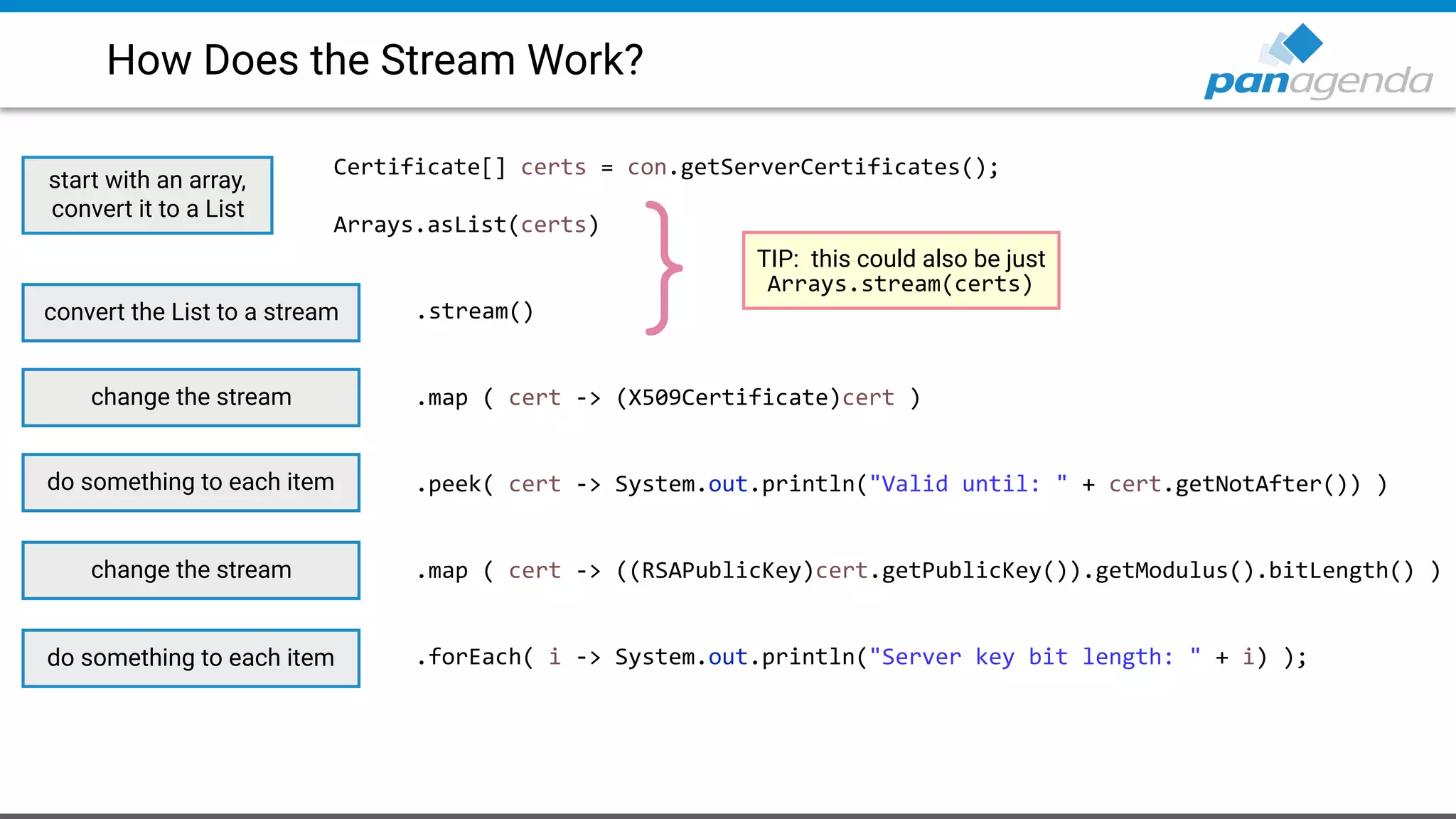Select 'convert the List to a stream' box
This screenshot has height=819, width=1456.
point(191,313)
